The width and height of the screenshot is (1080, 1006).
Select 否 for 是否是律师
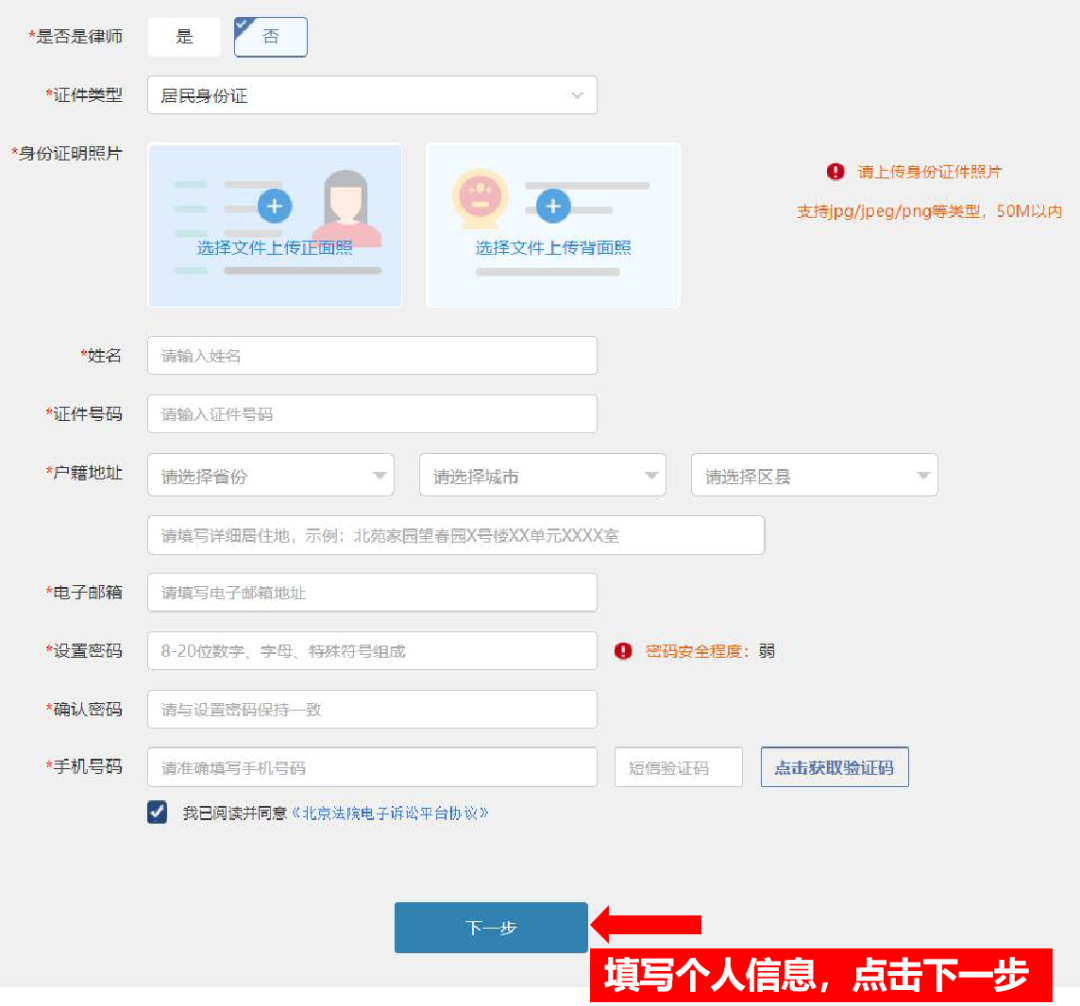270,36
